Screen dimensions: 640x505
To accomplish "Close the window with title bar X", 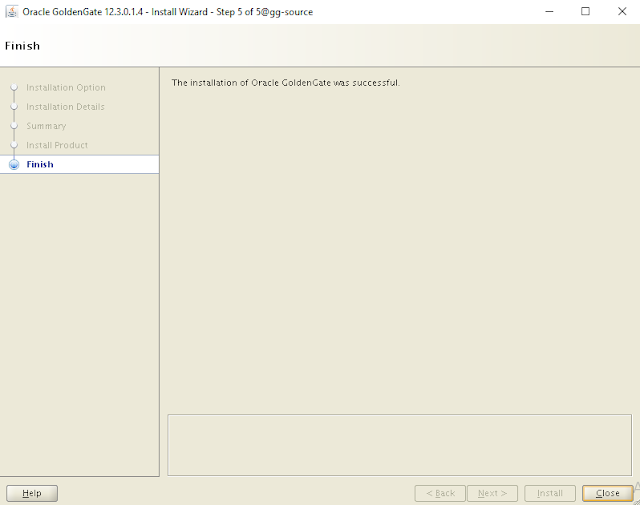I will tap(622, 11).
